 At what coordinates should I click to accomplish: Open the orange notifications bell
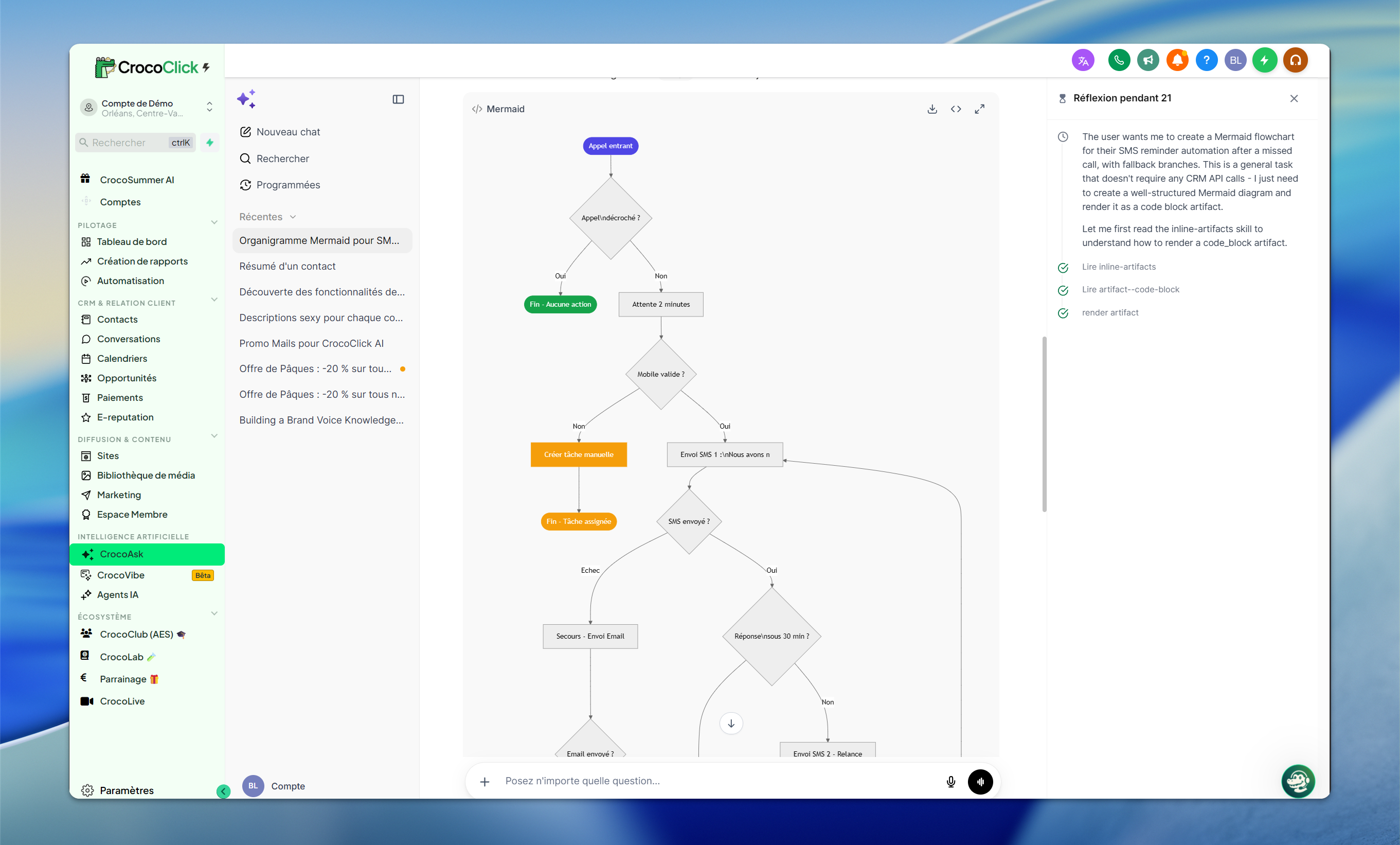(x=1177, y=60)
